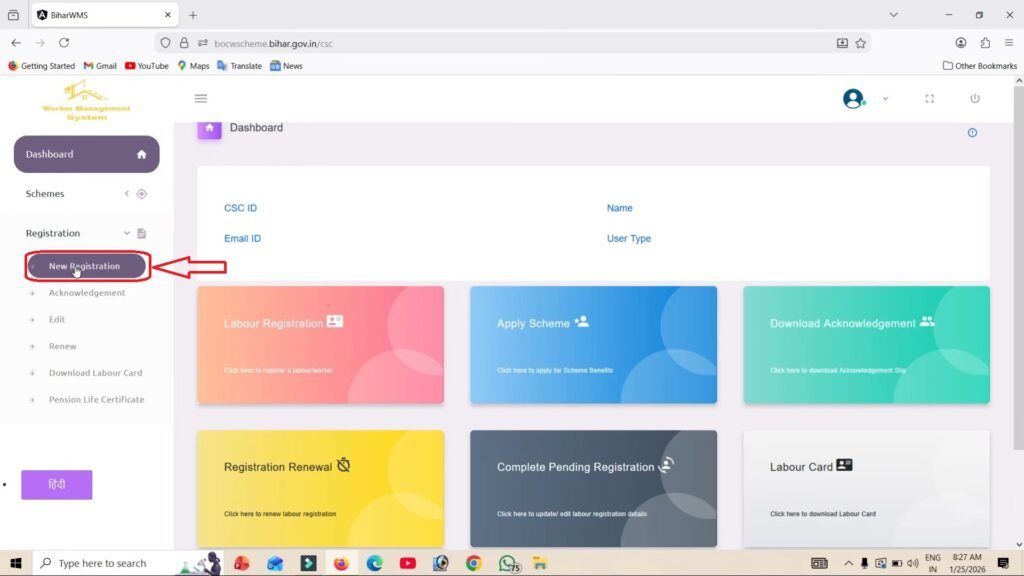Open the Registration Renewal card
Screen dimensions: 1024x576
tap(320, 487)
